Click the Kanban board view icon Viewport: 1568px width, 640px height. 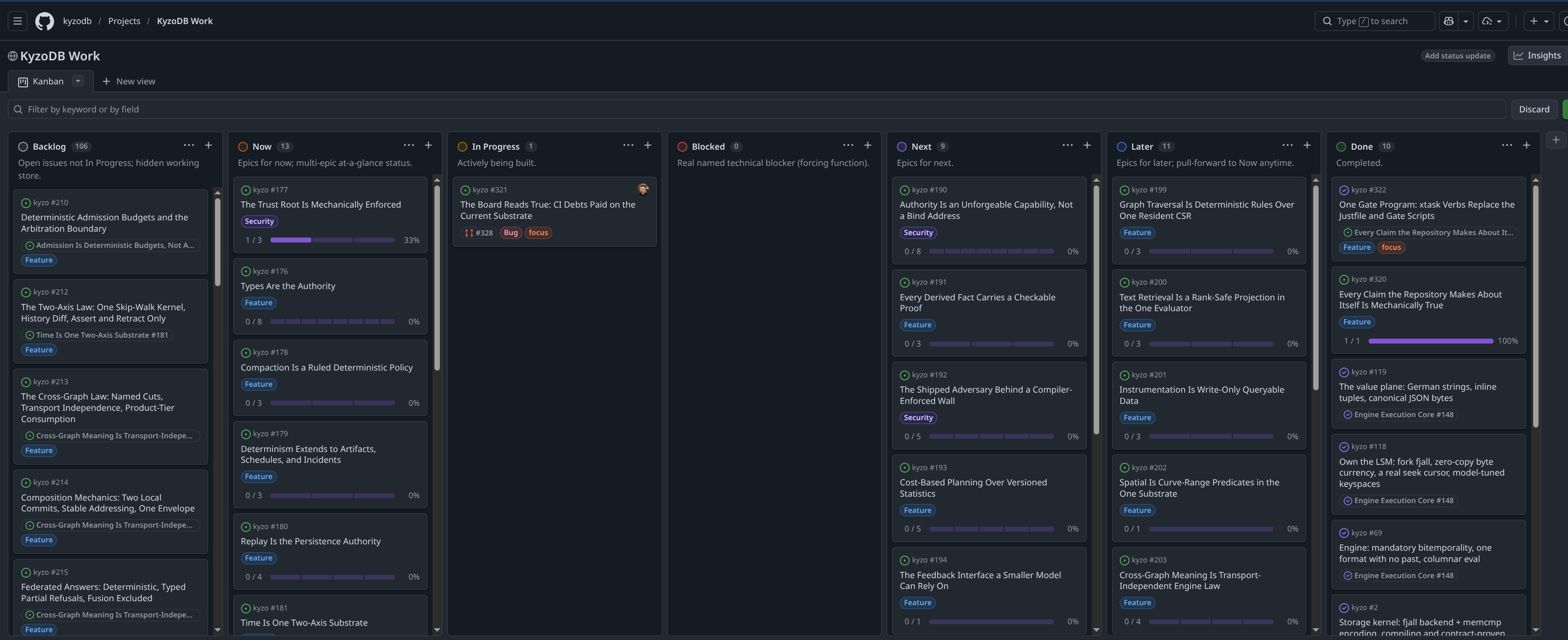[23, 82]
